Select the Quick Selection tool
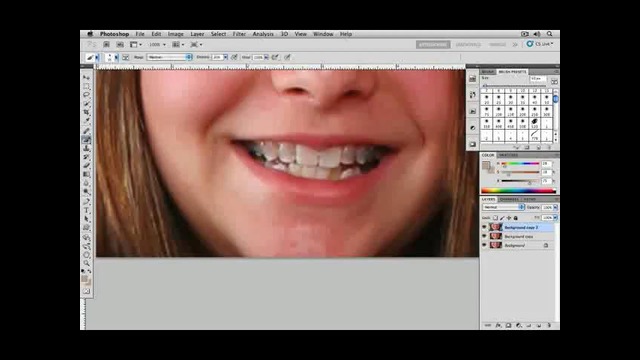 (x=87, y=103)
